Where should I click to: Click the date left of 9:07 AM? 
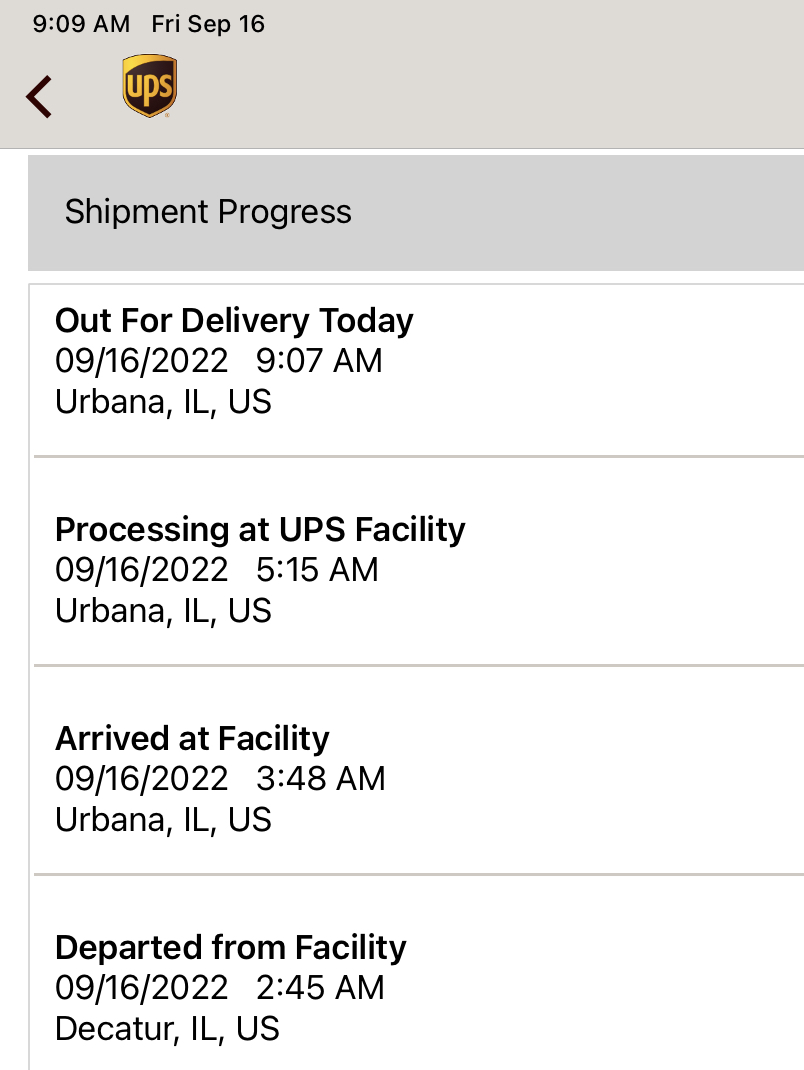(141, 361)
